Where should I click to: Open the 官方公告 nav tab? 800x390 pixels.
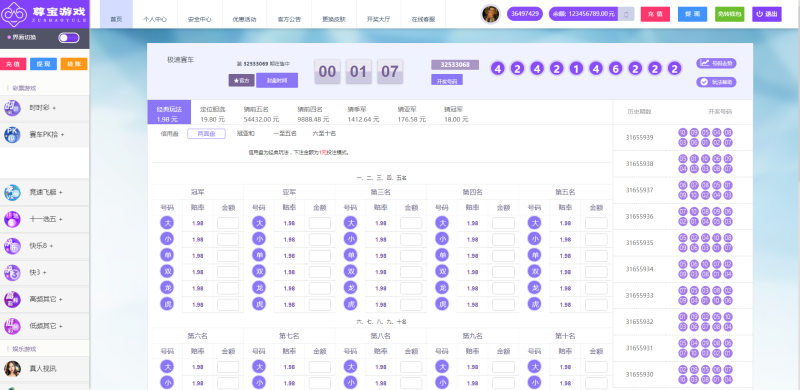point(289,14)
